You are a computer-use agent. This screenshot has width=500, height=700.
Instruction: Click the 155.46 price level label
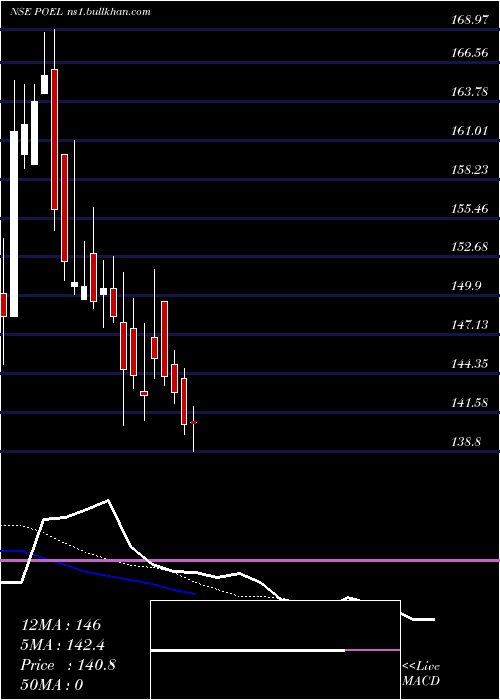(470, 208)
